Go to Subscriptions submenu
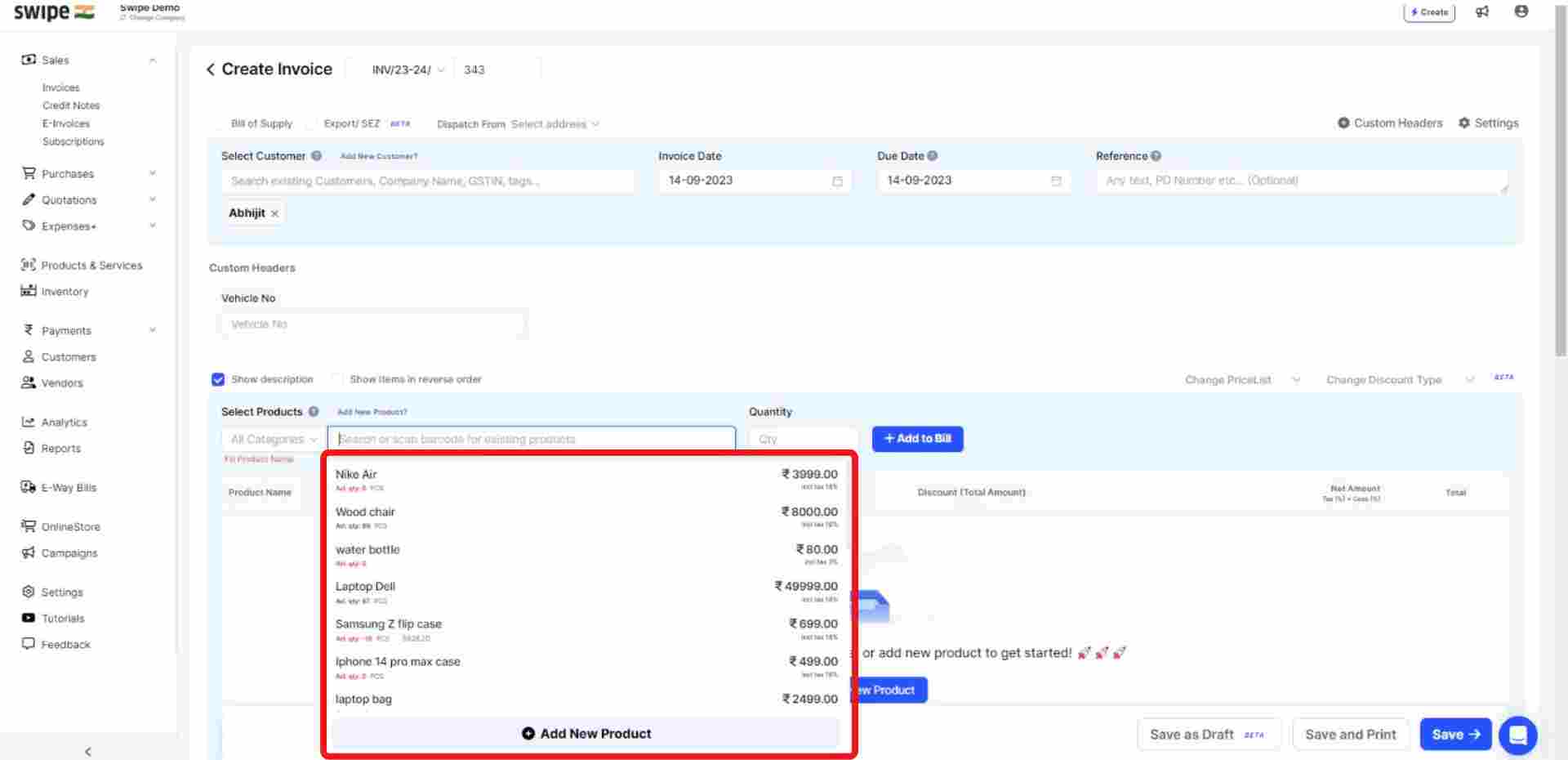Screen dimensions: 1568x760 click(x=73, y=141)
